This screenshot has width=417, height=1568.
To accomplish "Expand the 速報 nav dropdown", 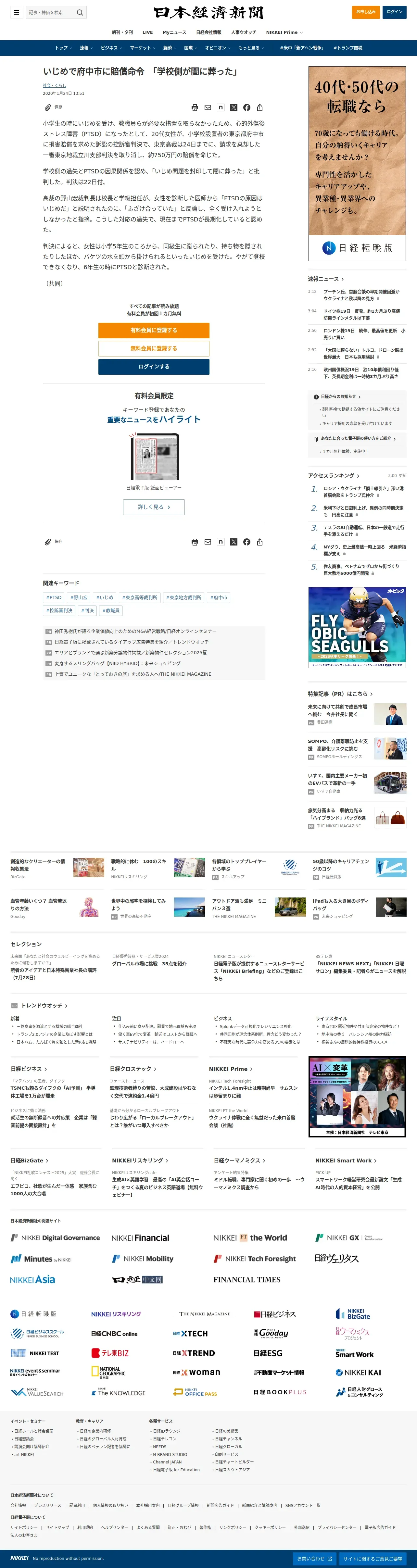I will pyautogui.click(x=86, y=48).
